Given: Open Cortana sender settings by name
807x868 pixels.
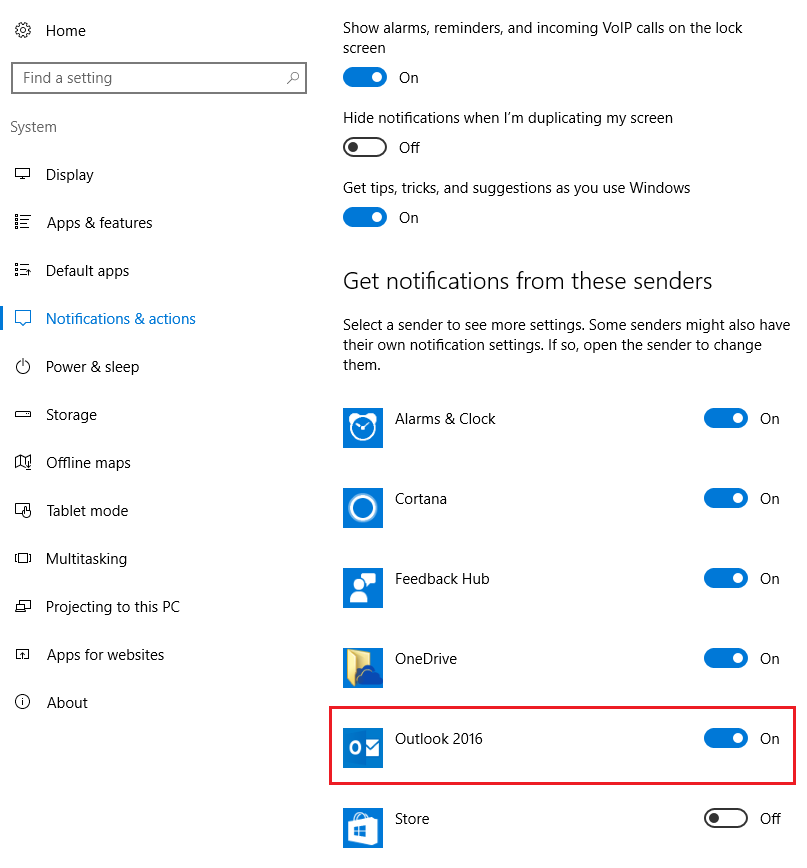Looking at the screenshot, I should click(421, 499).
